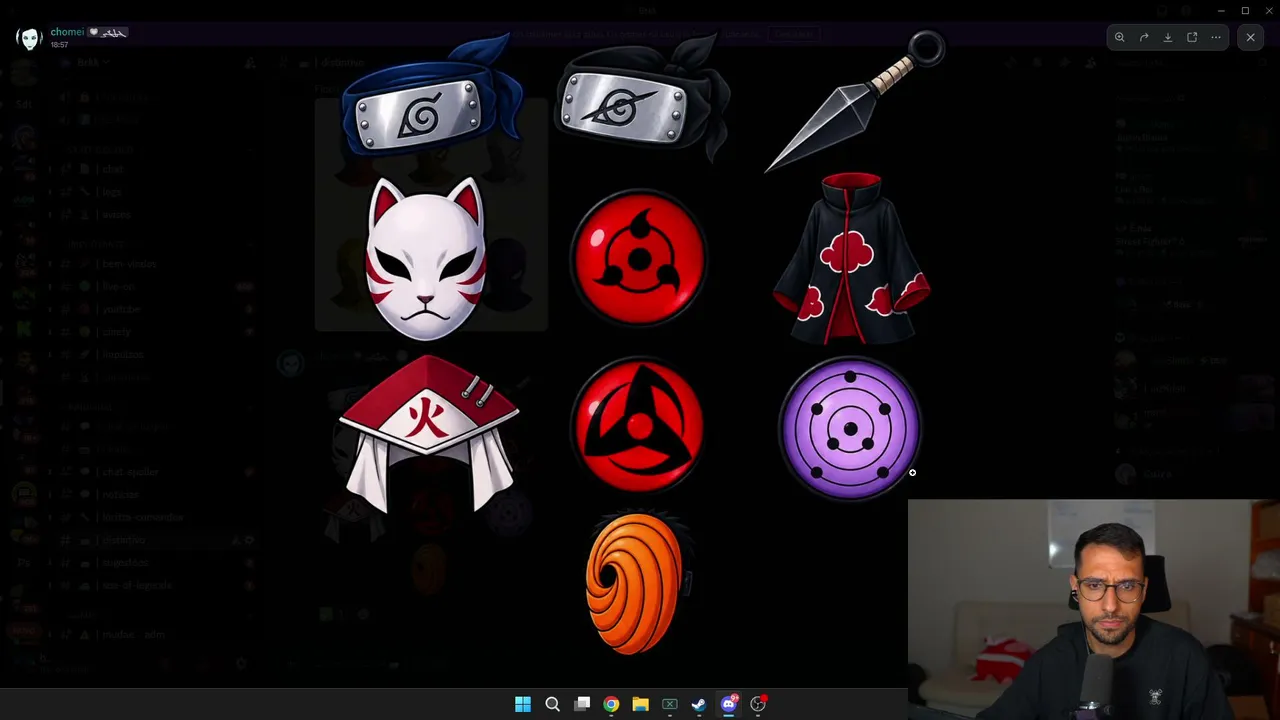
Task: Click the 18:57 message timestamp
Action: [59, 45]
